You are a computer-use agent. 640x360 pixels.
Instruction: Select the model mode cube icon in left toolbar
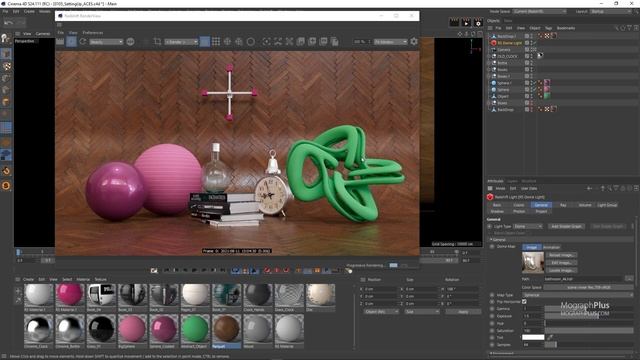(6, 53)
